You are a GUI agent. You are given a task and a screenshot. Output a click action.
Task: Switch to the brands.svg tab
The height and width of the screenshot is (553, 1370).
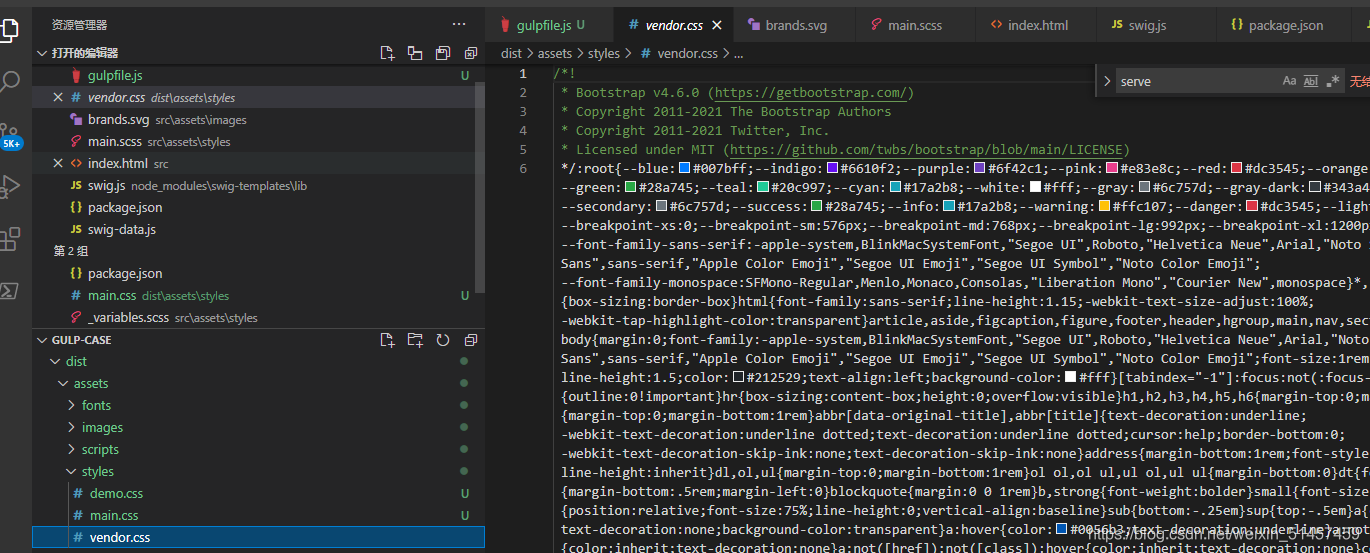coord(793,25)
